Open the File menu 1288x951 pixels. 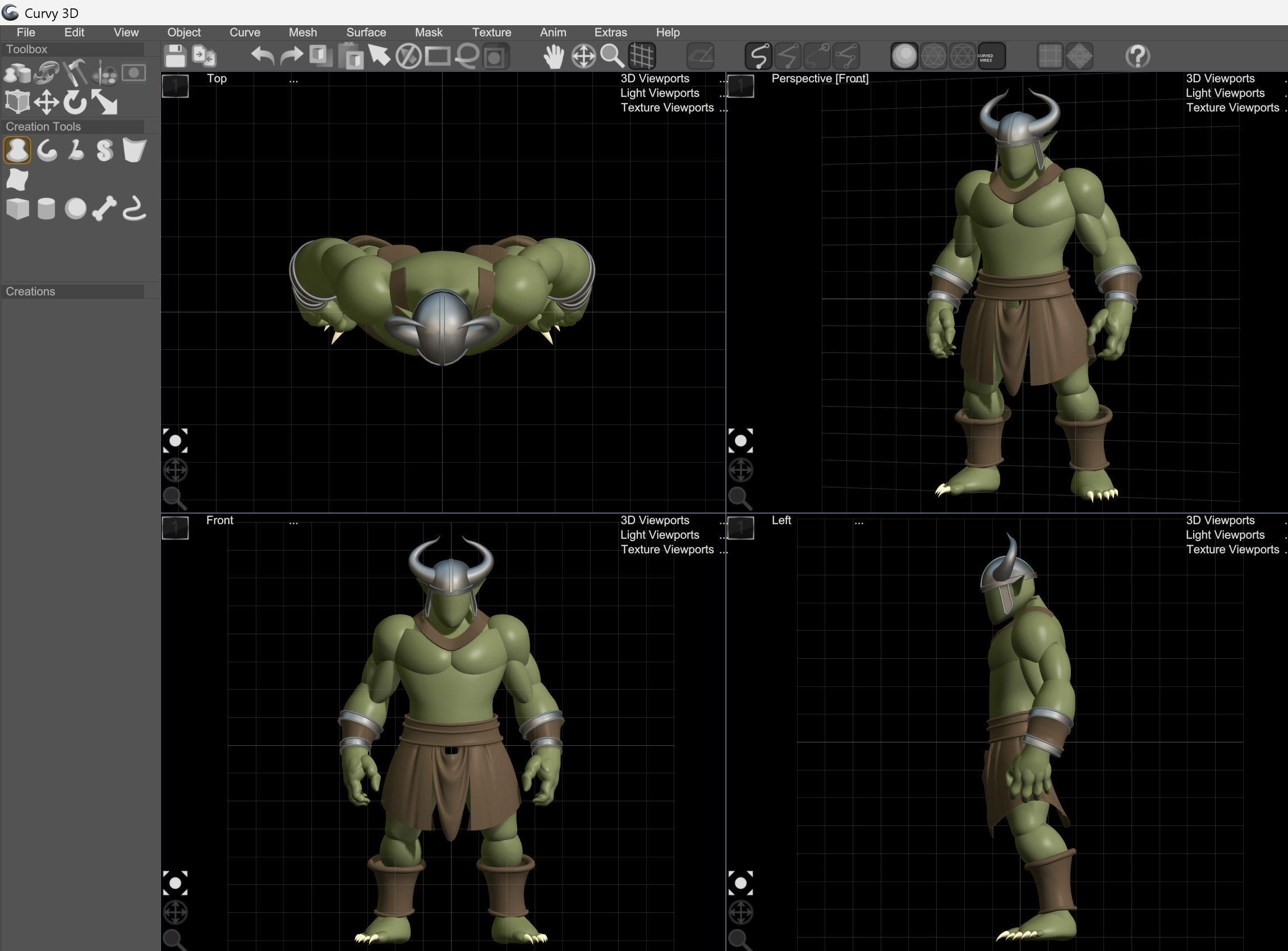tap(26, 32)
